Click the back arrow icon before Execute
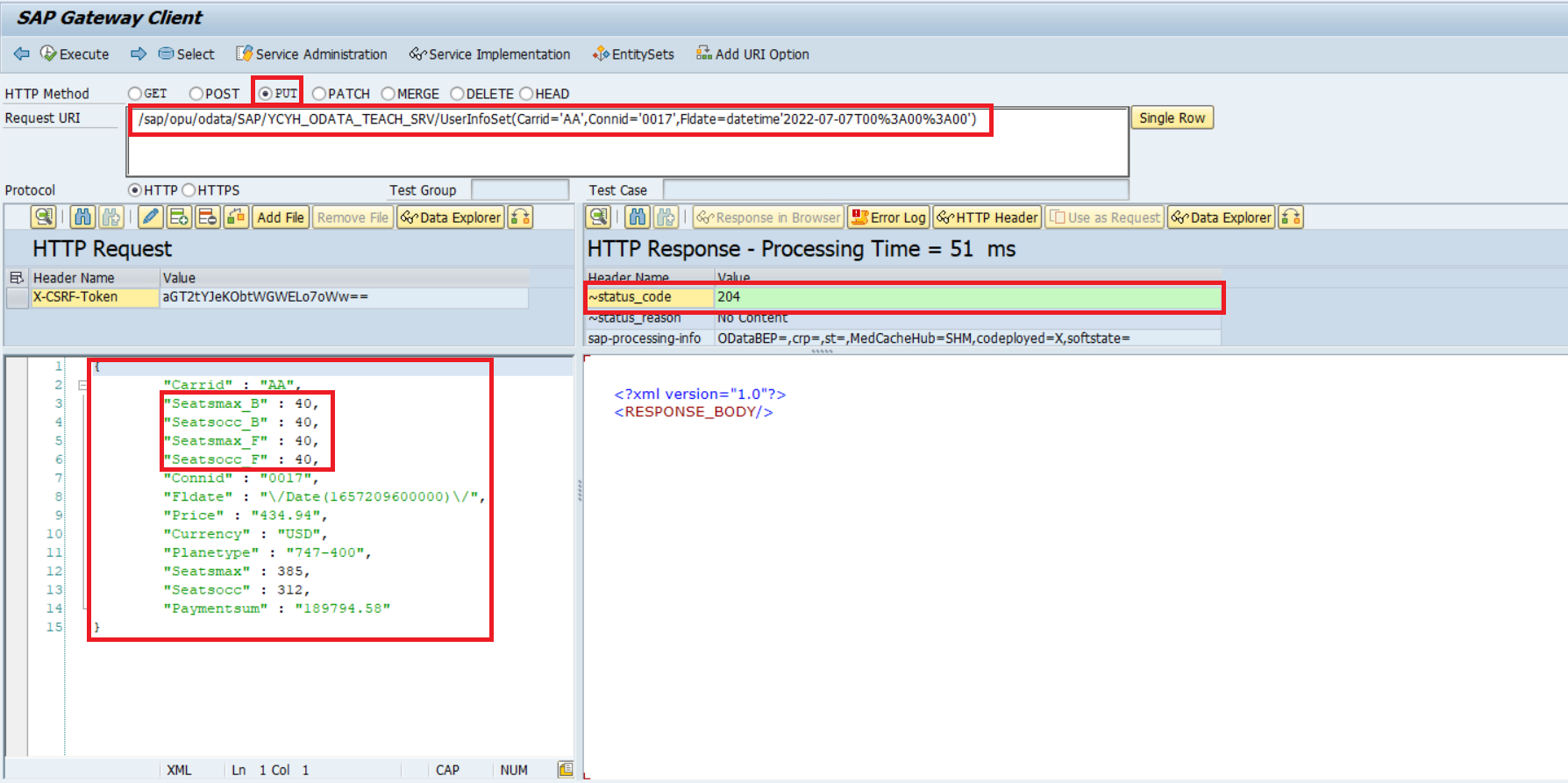Viewport: 1568px width, 783px height. point(21,54)
